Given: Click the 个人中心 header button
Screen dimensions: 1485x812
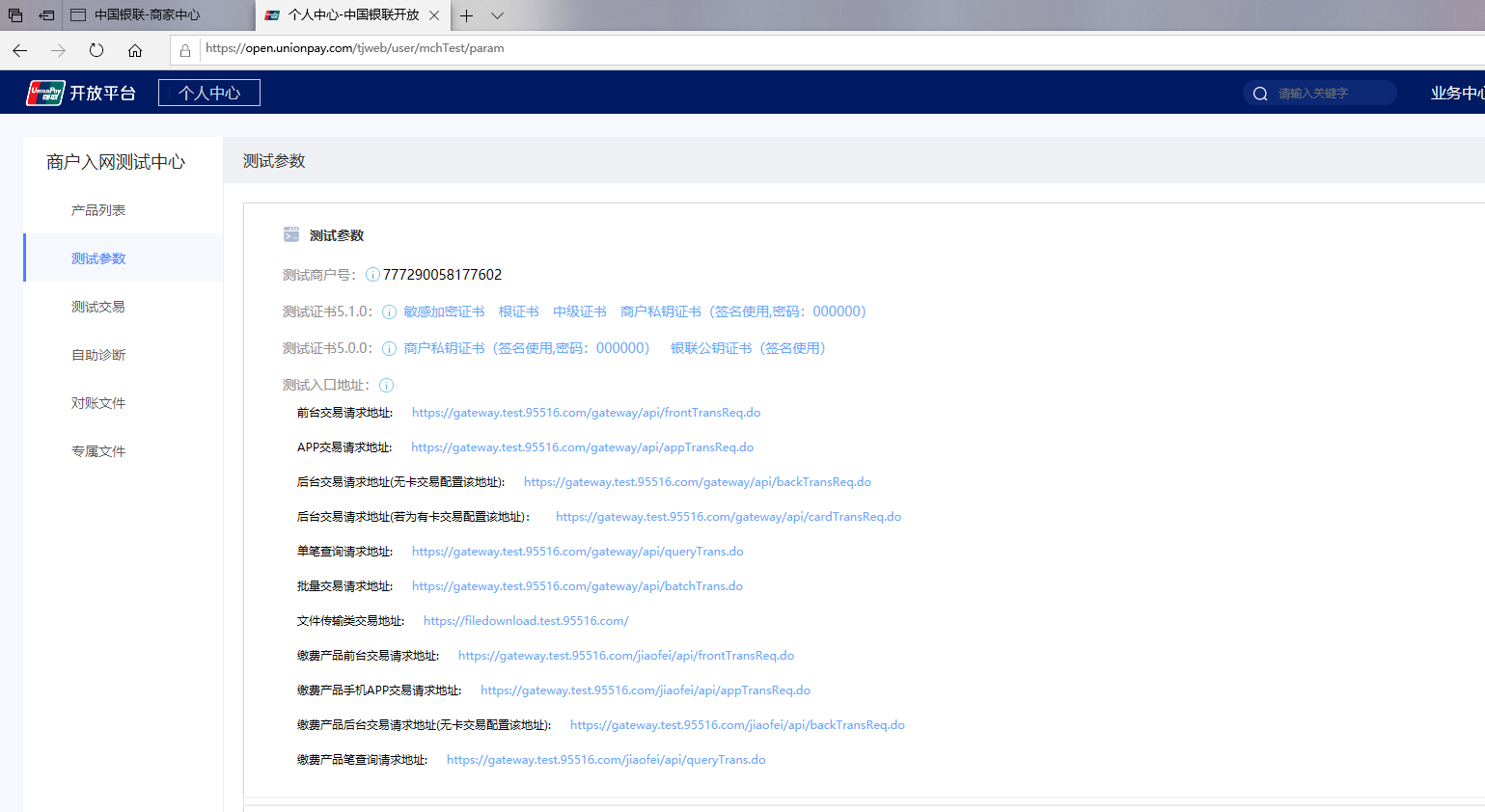Looking at the screenshot, I should pyautogui.click(x=209, y=93).
